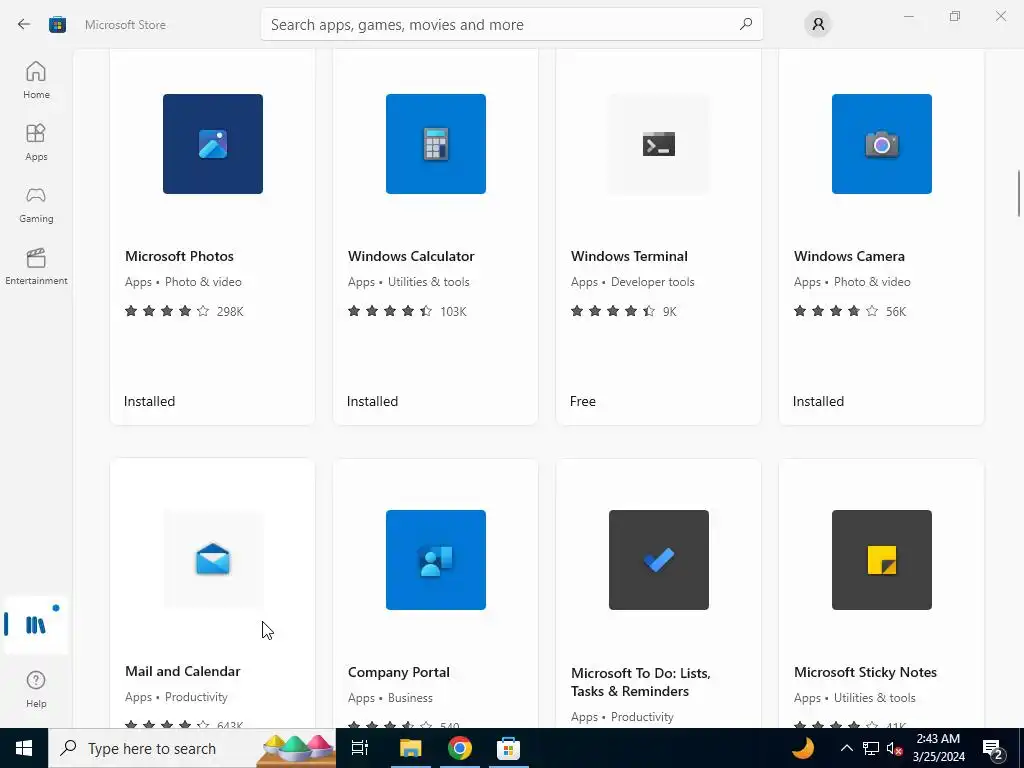Open the notification center icon
Screen dimensions: 1024x768
993,748
